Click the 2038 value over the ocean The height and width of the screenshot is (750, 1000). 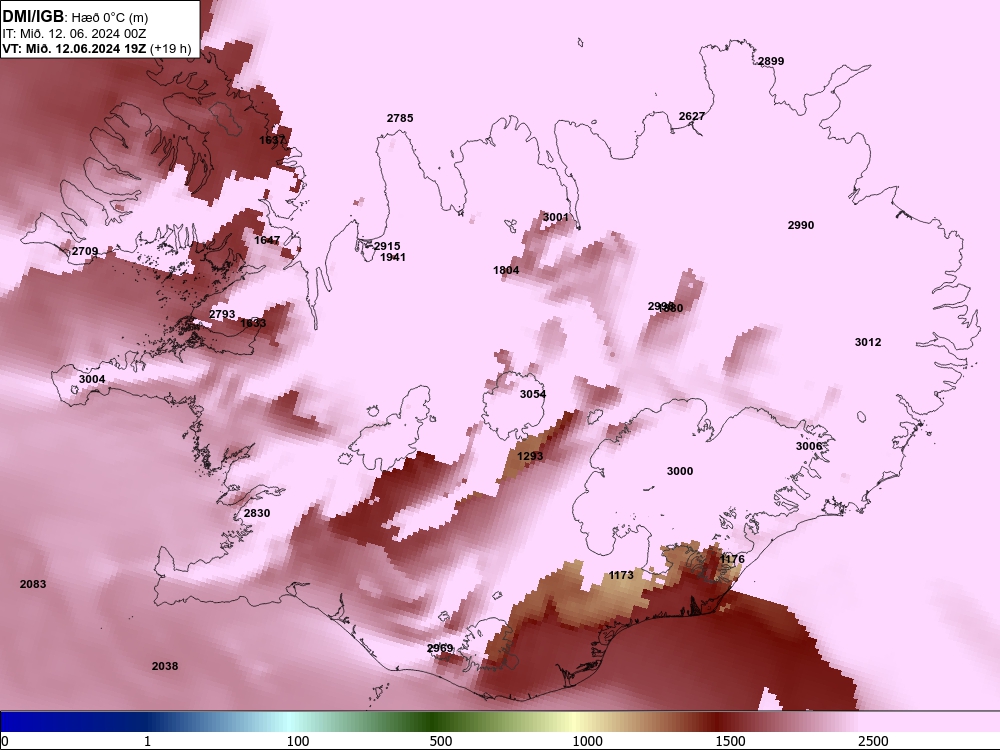(165, 666)
